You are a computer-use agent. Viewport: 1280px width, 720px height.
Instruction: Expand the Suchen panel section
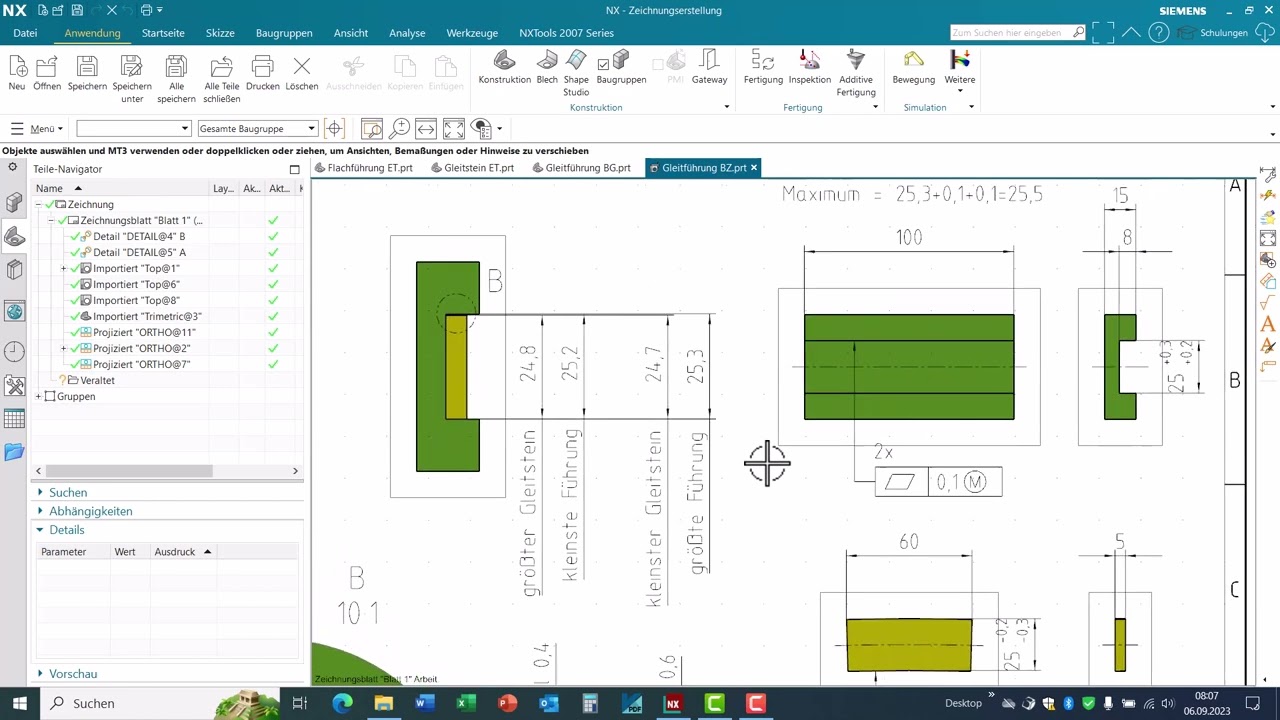click(x=68, y=492)
